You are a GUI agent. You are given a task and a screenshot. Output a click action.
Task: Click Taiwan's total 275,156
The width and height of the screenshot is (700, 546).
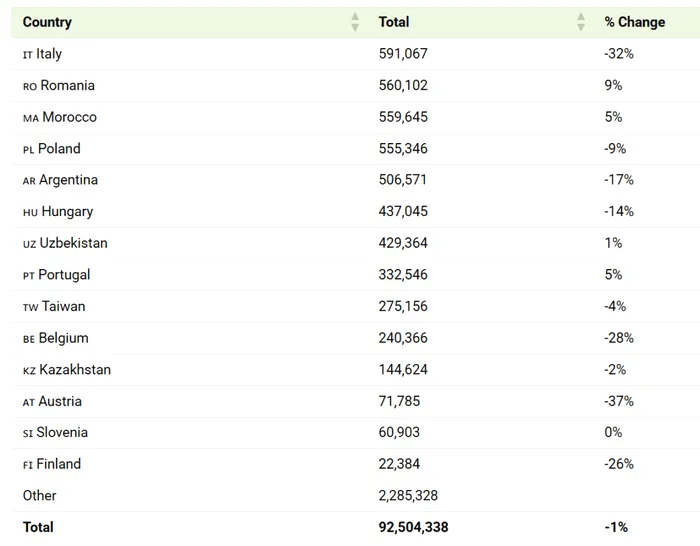coord(403,306)
